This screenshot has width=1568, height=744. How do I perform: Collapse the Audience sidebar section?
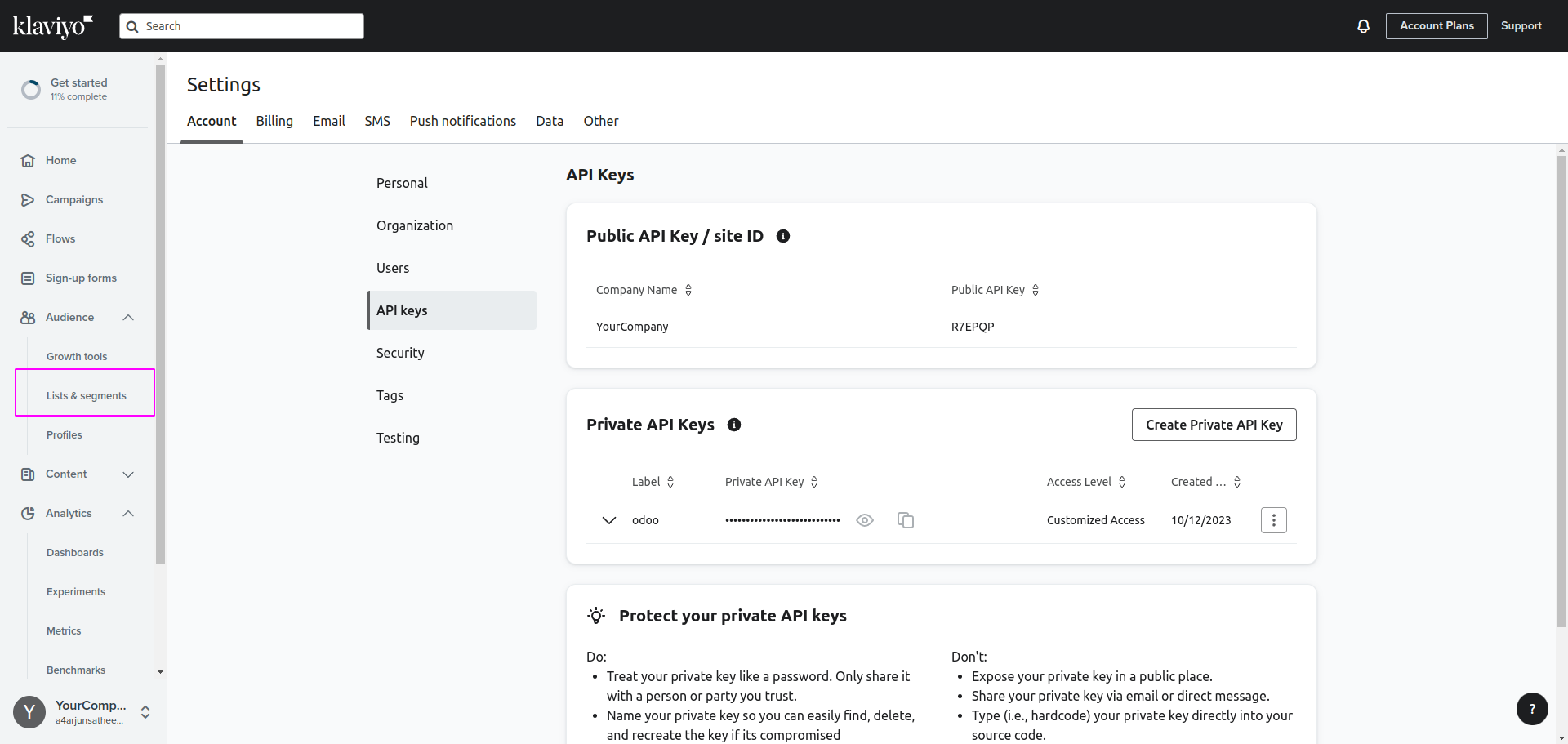click(128, 318)
